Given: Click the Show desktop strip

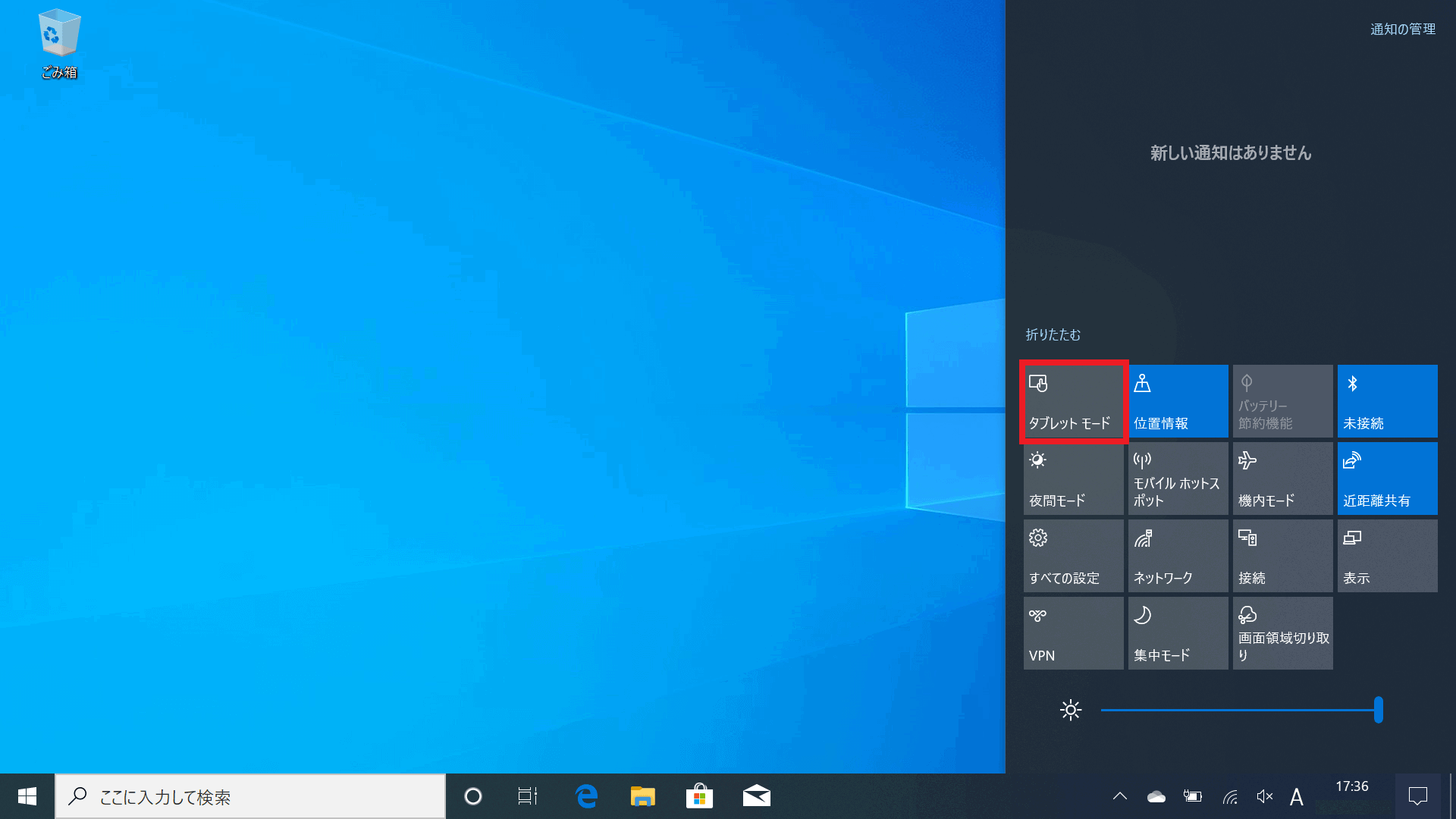Looking at the screenshot, I should point(1451,796).
